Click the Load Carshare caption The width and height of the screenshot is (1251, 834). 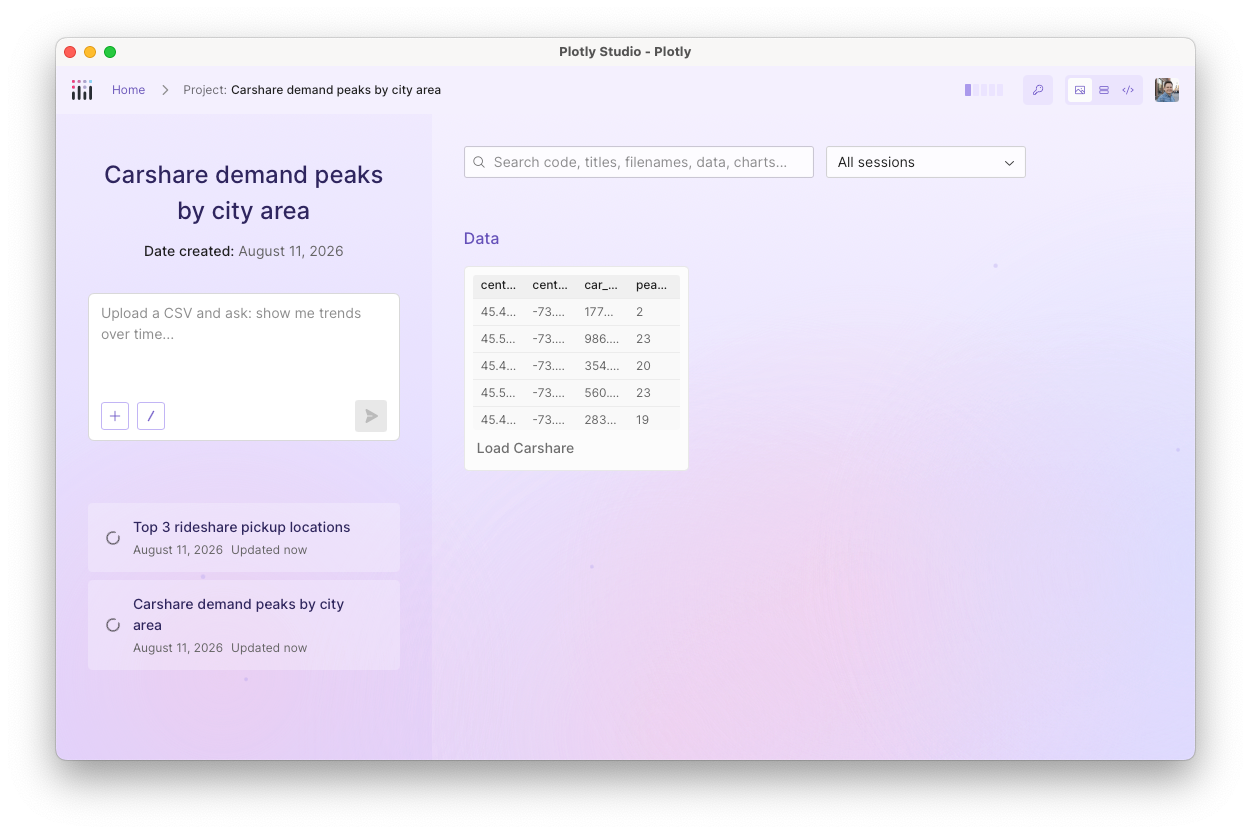pos(525,448)
